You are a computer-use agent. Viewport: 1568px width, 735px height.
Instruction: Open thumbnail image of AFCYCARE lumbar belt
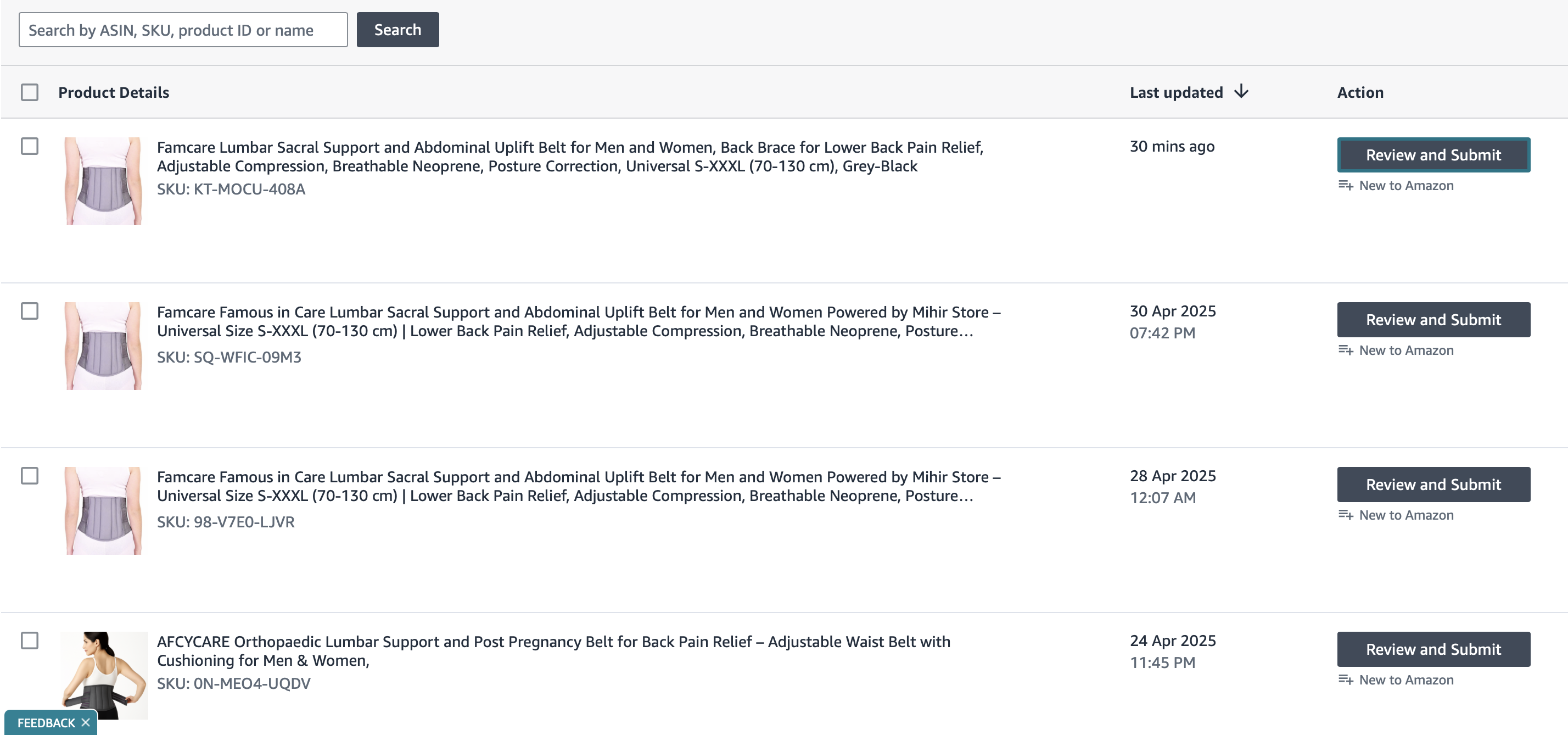pyautogui.click(x=104, y=675)
